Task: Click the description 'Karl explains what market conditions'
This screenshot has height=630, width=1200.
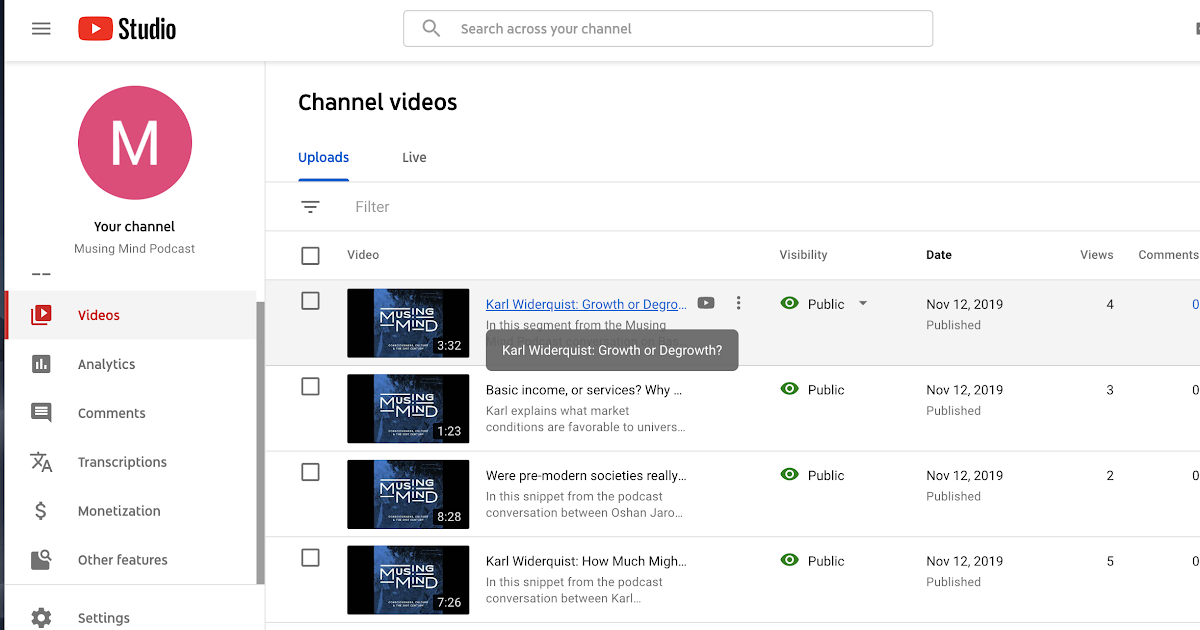Action: click(586, 419)
